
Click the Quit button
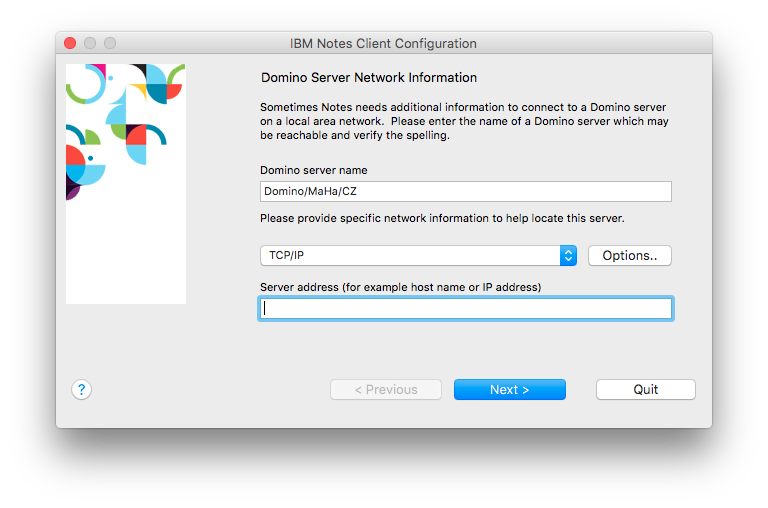pos(646,389)
